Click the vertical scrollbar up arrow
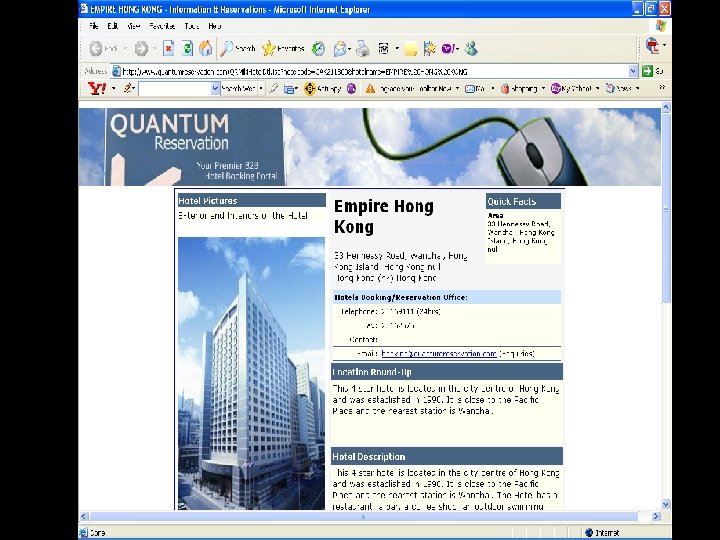Screen dimensions: 720x540 (666, 107)
